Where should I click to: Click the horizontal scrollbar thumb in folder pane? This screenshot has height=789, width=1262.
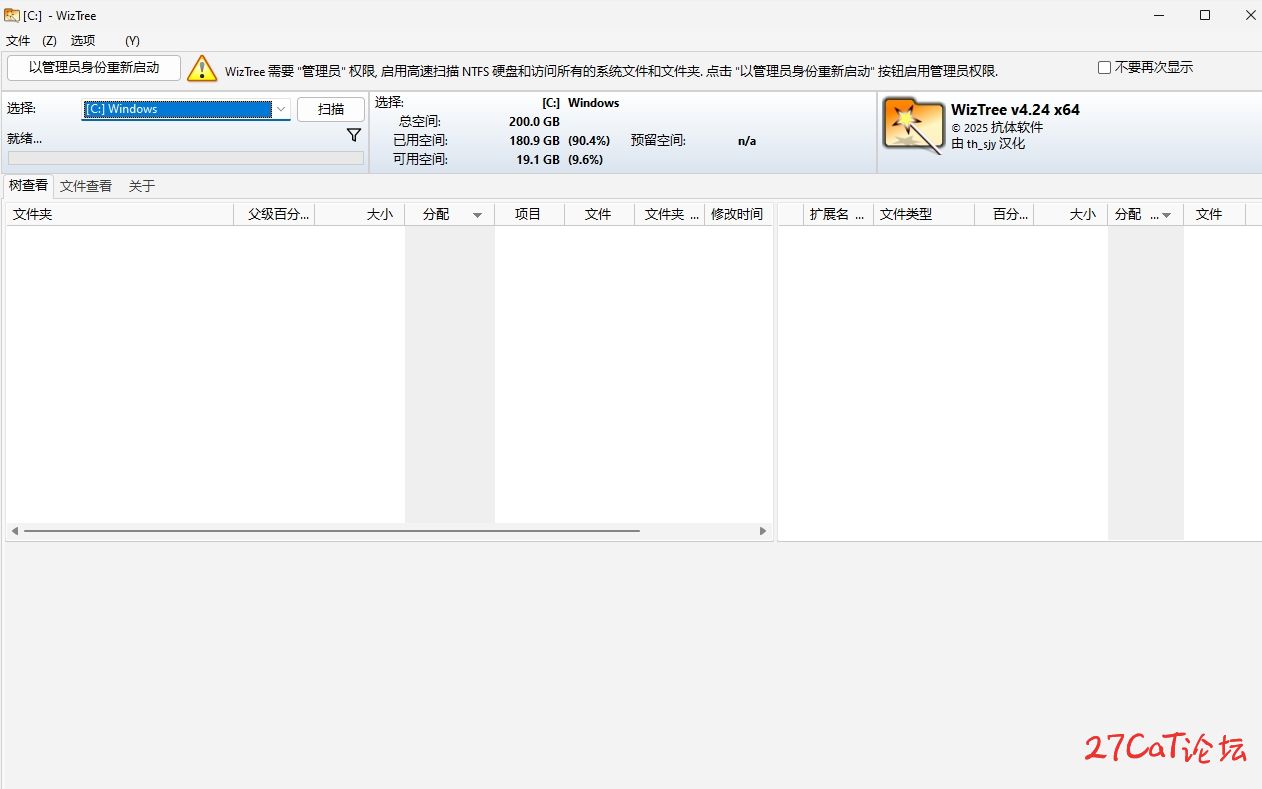tap(332, 531)
